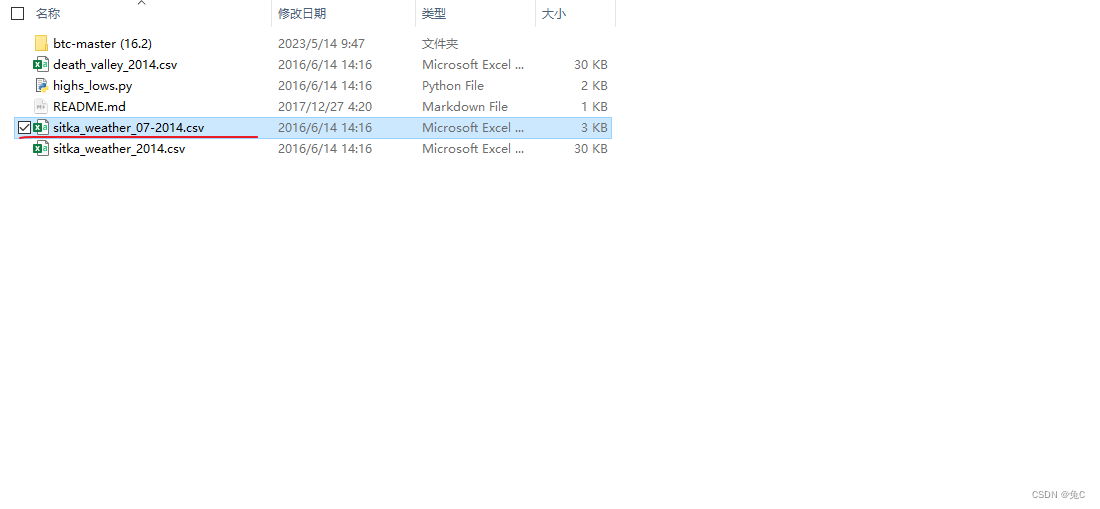Sort files by the 名称 column header
1100x509 pixels.
point(48,13)
